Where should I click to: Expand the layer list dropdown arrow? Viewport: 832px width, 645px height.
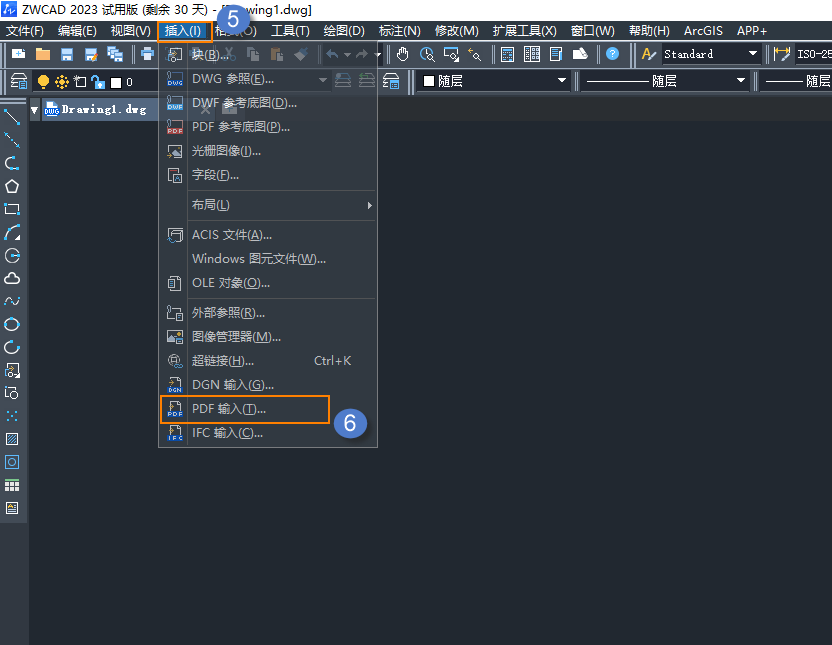click(322, 81)
